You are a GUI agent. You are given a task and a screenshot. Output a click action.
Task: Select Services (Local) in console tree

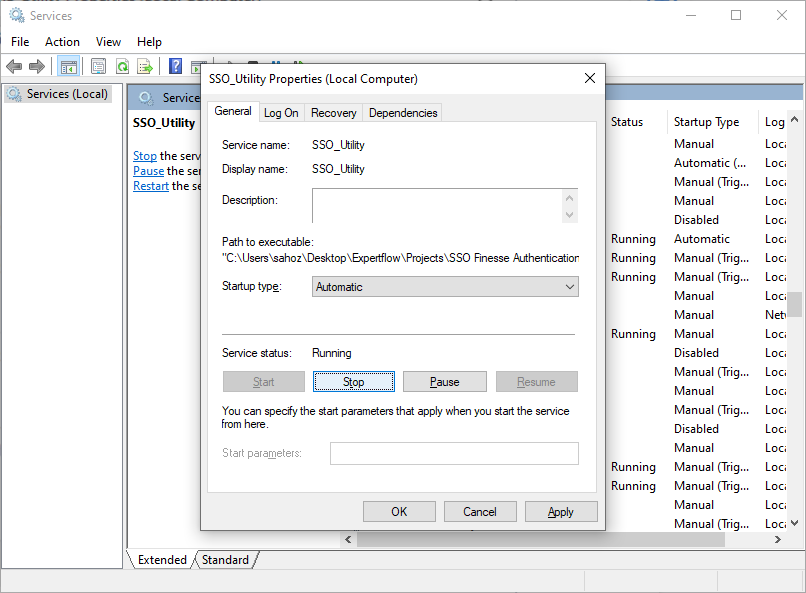[66, 94]
